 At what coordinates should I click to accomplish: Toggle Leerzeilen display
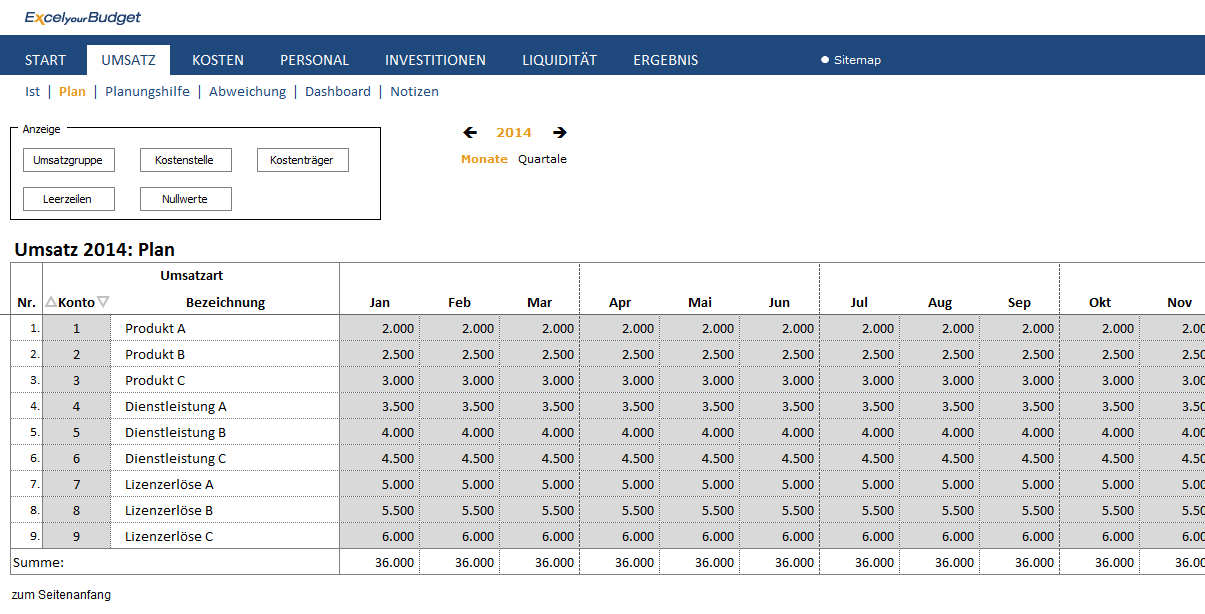(68, 199)
